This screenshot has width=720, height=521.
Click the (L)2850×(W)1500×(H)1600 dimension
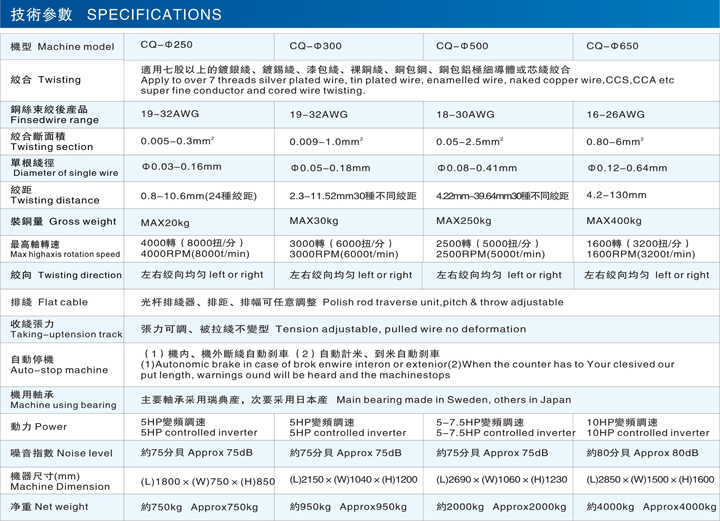[650, 480]
